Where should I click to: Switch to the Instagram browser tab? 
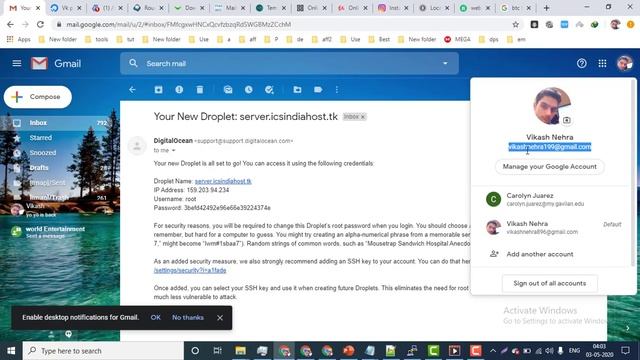[392, 8]
